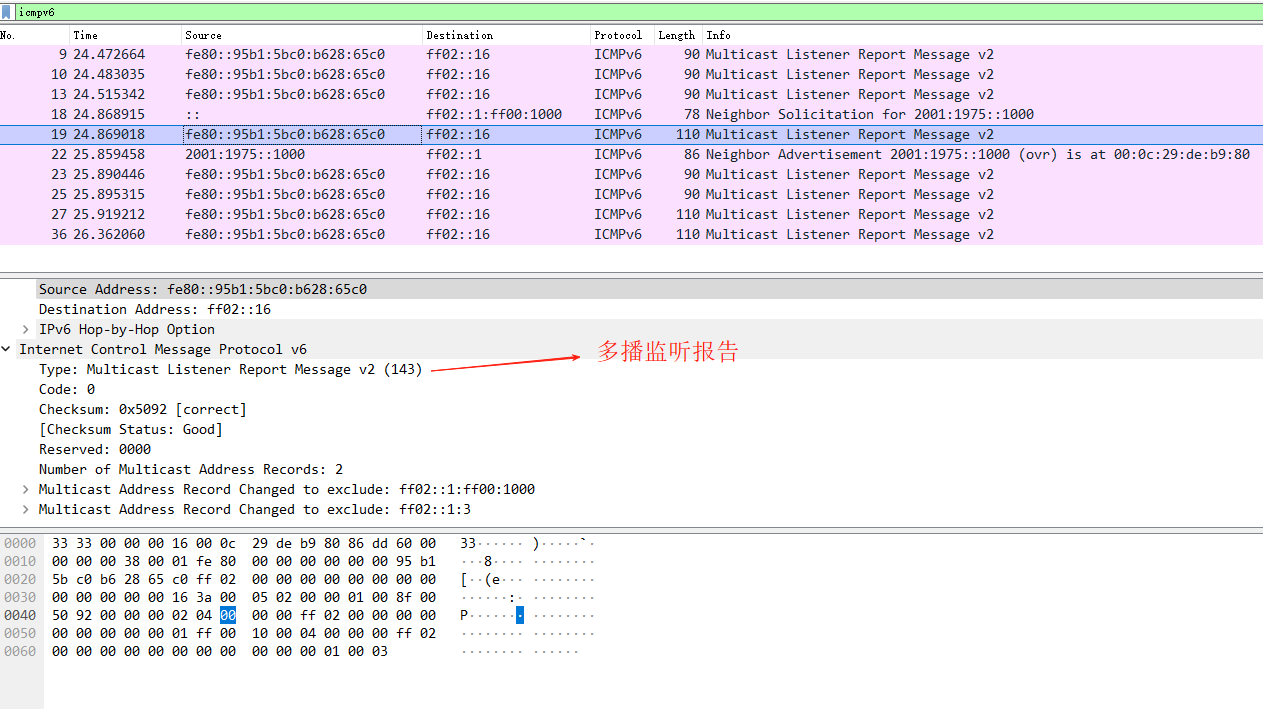The image size is (1263, 709).
Task: Expand record for ff02::1:ff00:1000
Action: click(x=26, y=489)
